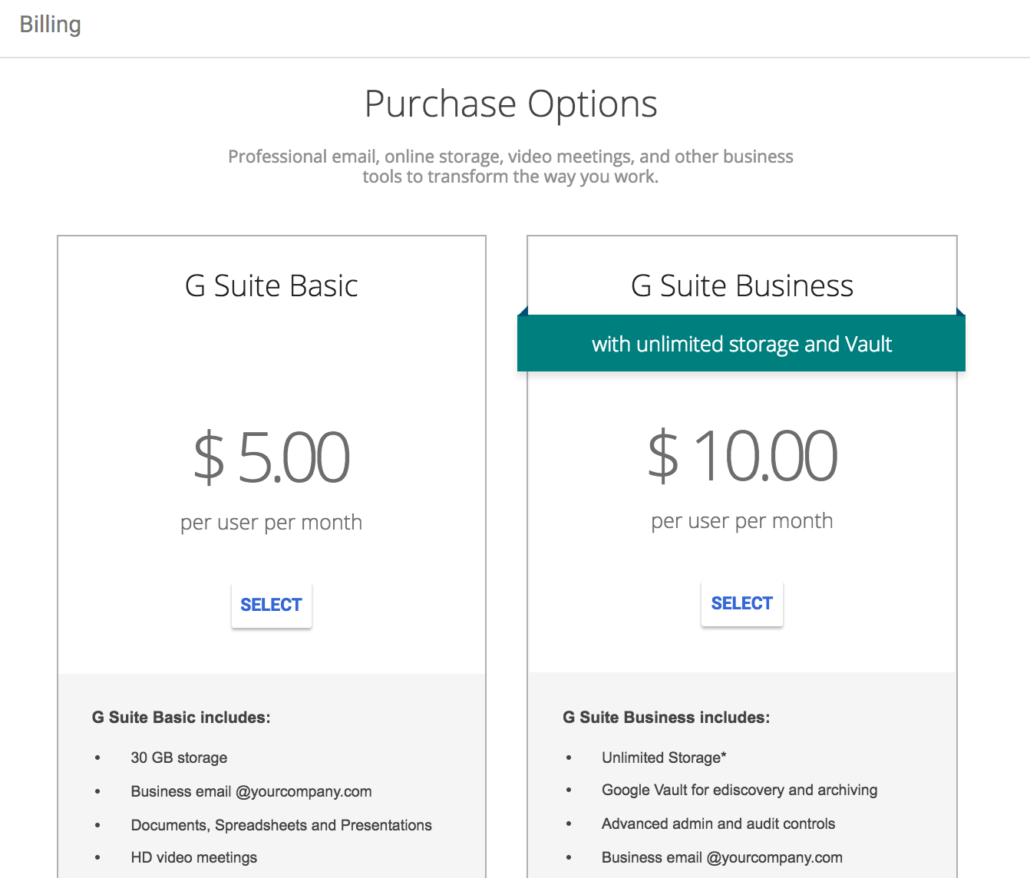The image size is (1030, 878).
Task: Click Documents, Spreadsheets and Presentations item
Action: click(281, 825)
